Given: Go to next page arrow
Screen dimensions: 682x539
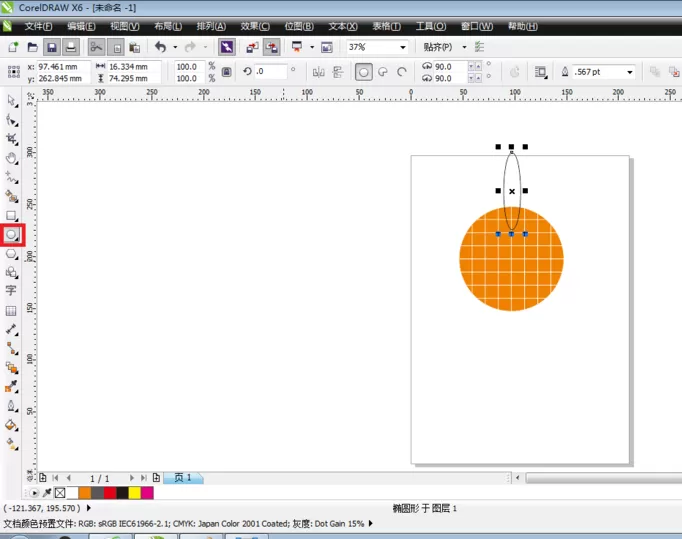Looking at the screenshot, I should pyautogui.click(x=131, y=478).
